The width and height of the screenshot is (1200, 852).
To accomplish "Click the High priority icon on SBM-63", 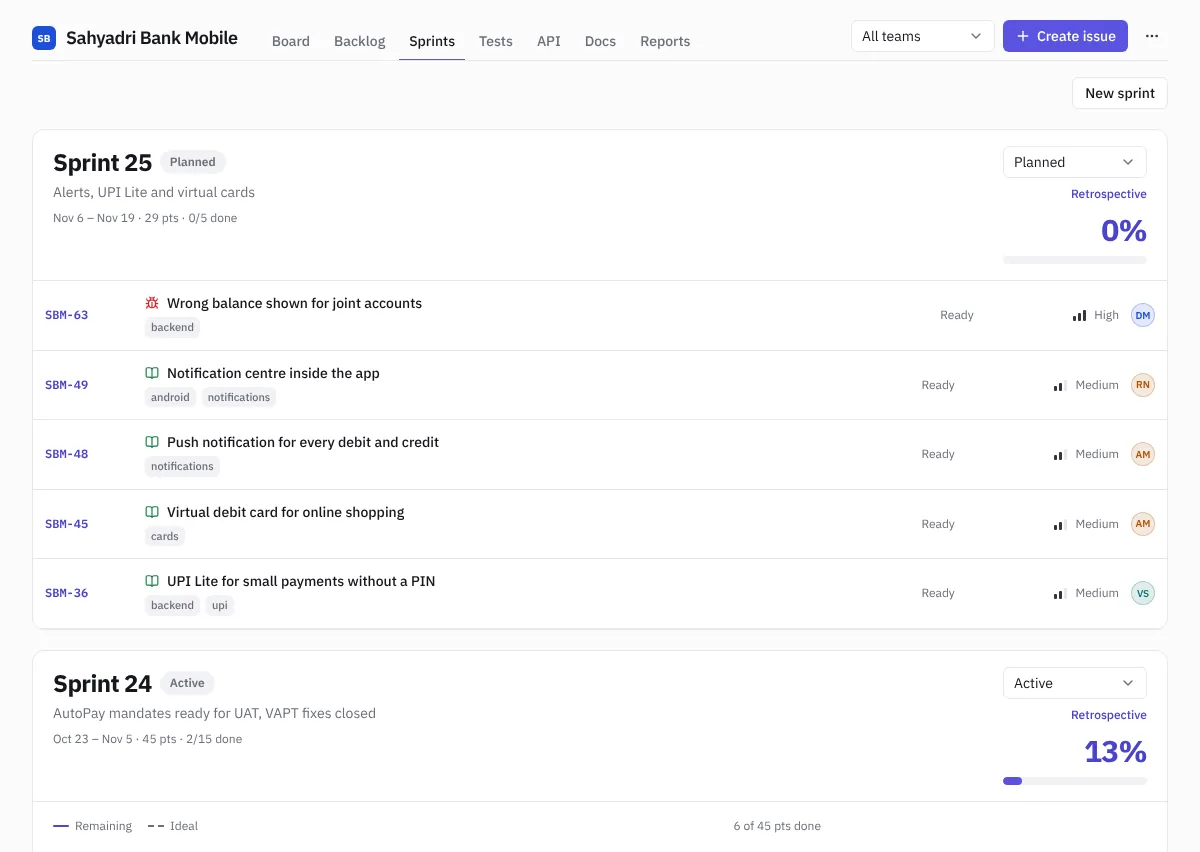I will [1079, 315].
